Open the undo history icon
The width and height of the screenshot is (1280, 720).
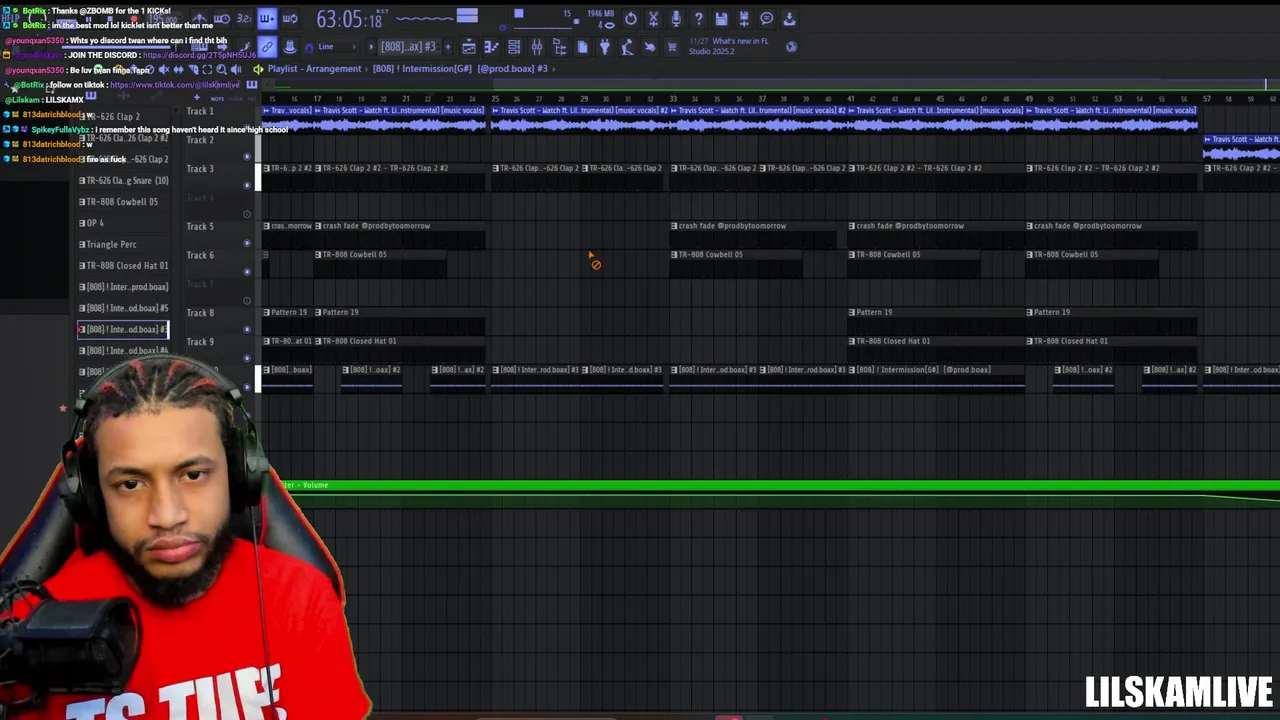pos(631,19)
